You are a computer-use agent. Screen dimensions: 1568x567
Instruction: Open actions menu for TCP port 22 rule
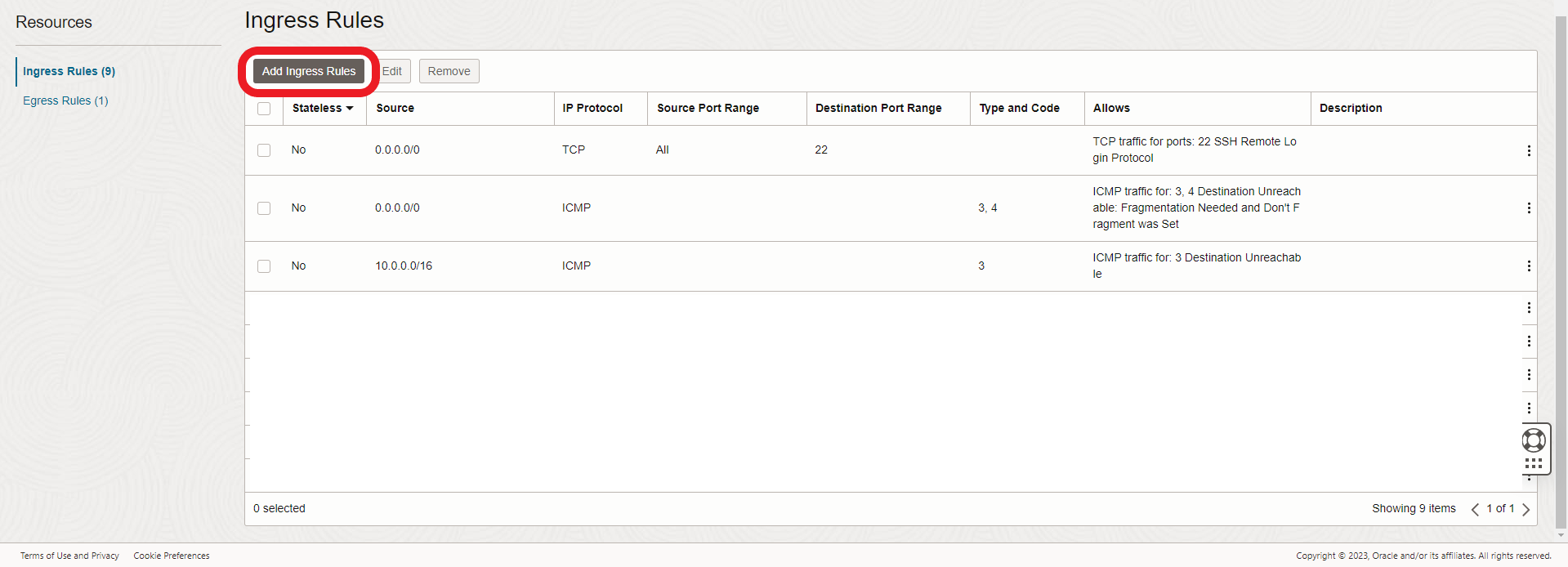[1528, 150]
